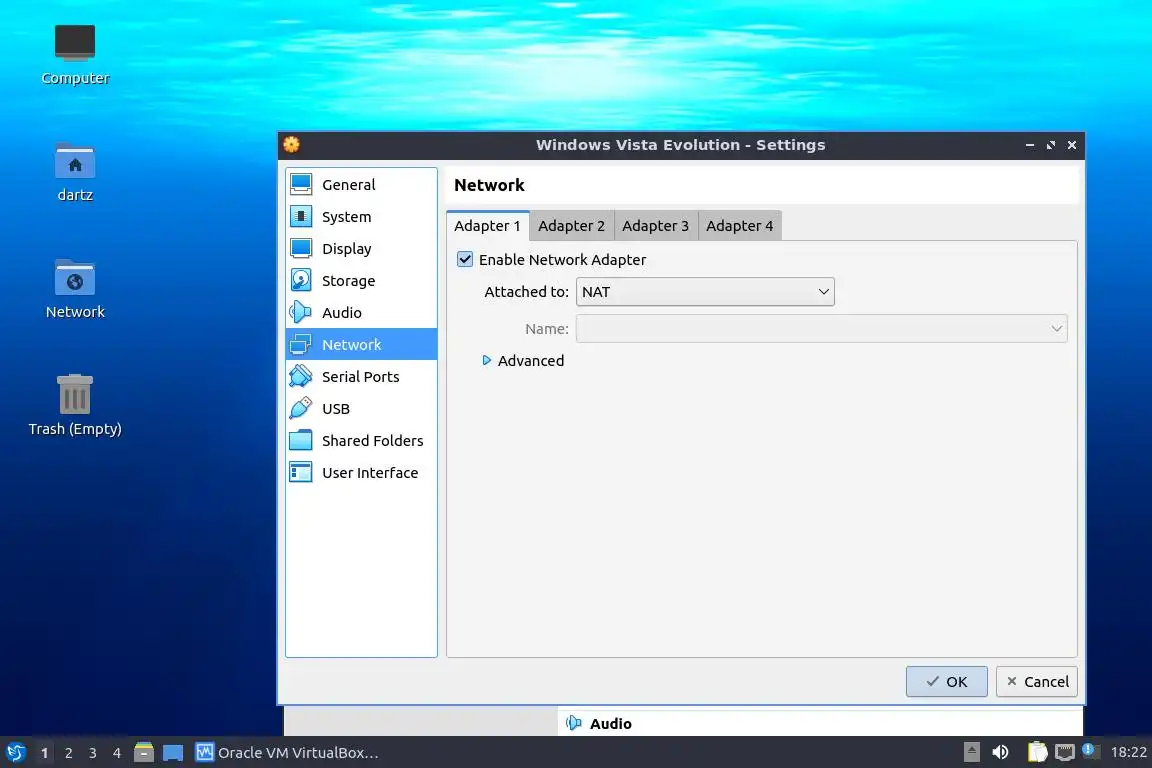Select the Storage label in the sidebar

coord(348,281)
